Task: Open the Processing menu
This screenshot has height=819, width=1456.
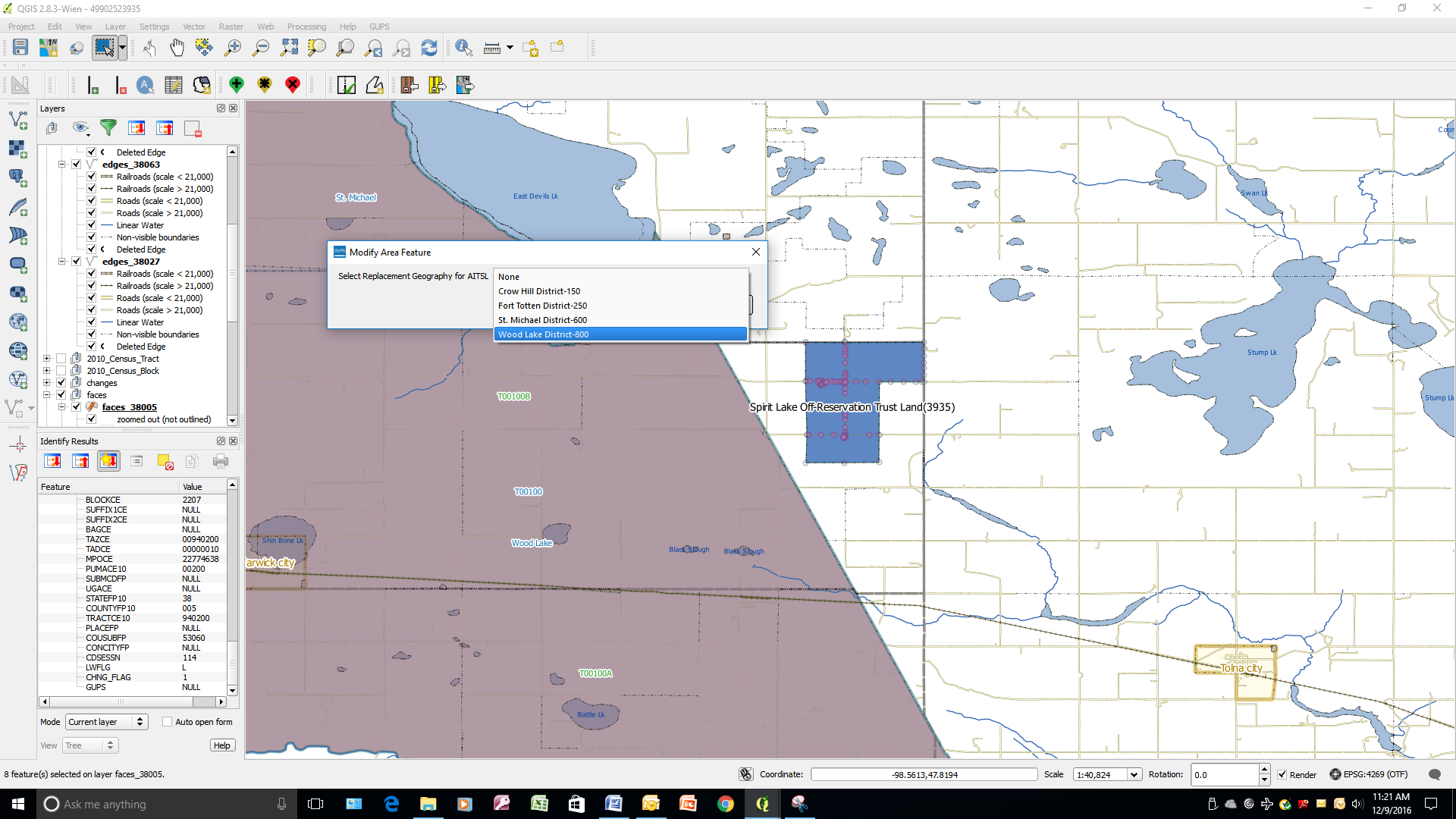Action: coord(306,27)
